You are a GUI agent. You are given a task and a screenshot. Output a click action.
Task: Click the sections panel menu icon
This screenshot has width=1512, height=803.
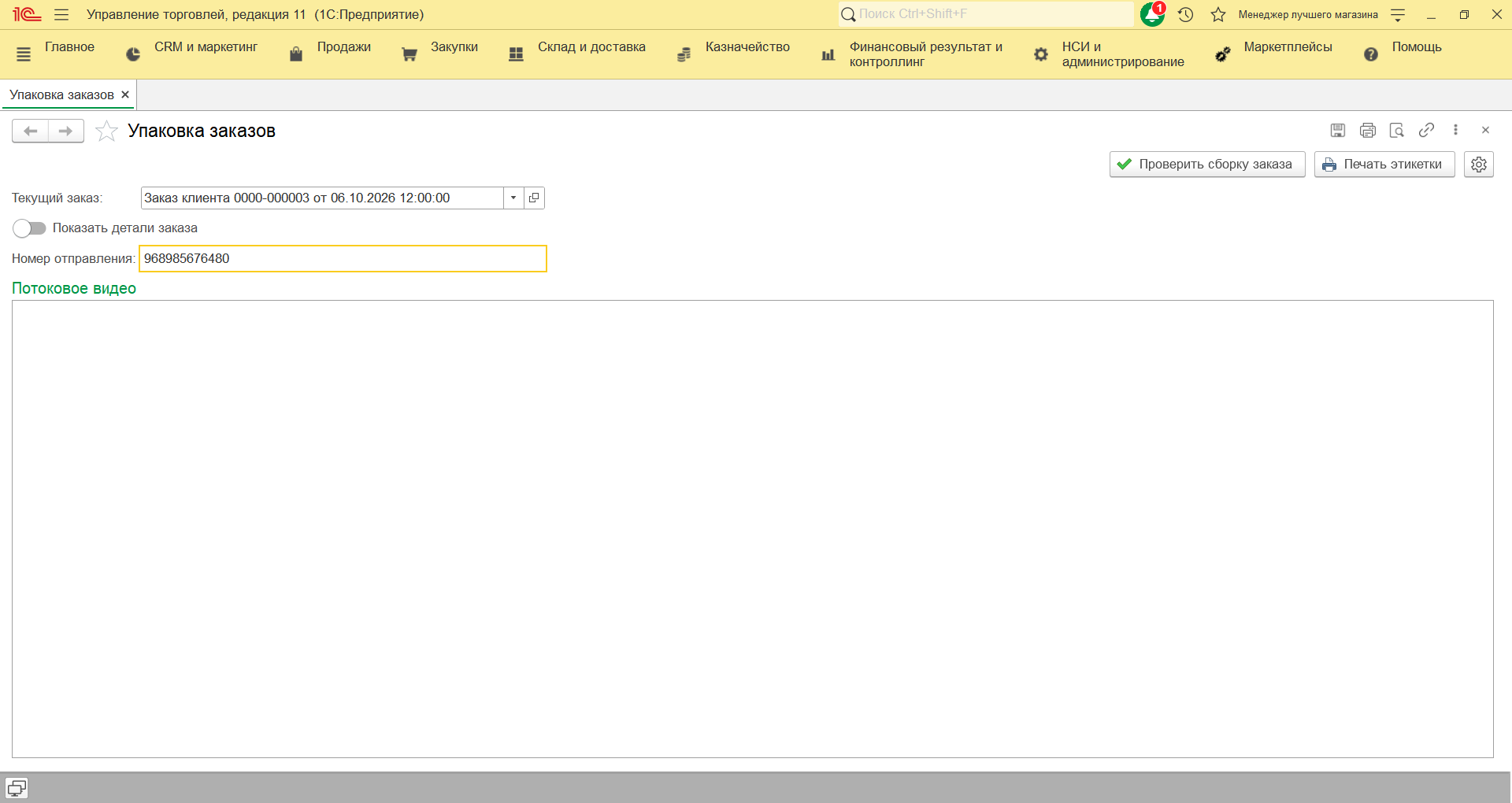click(24, 54)
